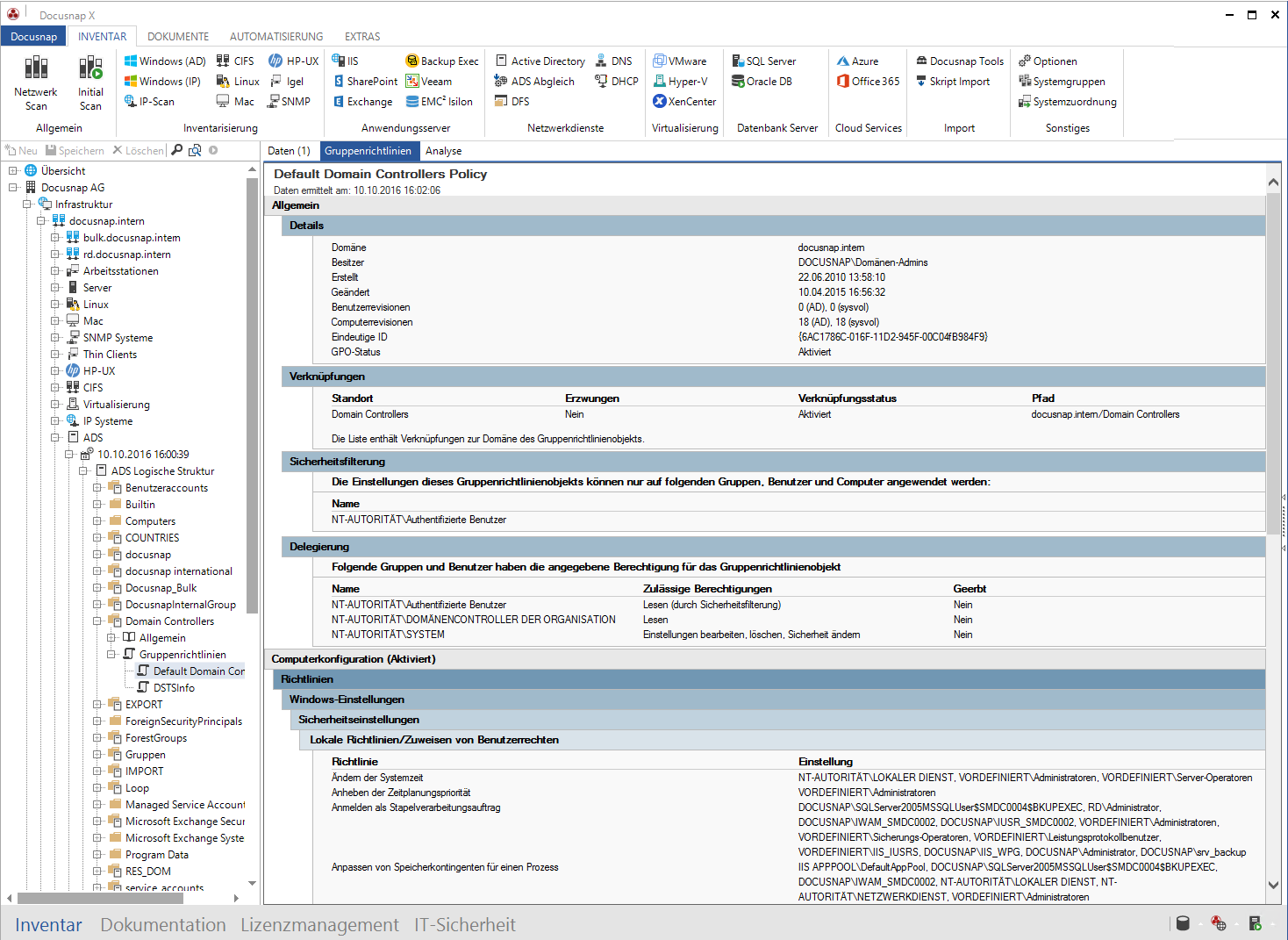Image resolution: width=1288 pixels, height=940 pixels.
Task: Open Office 365 scan
Action: point(868,82)
